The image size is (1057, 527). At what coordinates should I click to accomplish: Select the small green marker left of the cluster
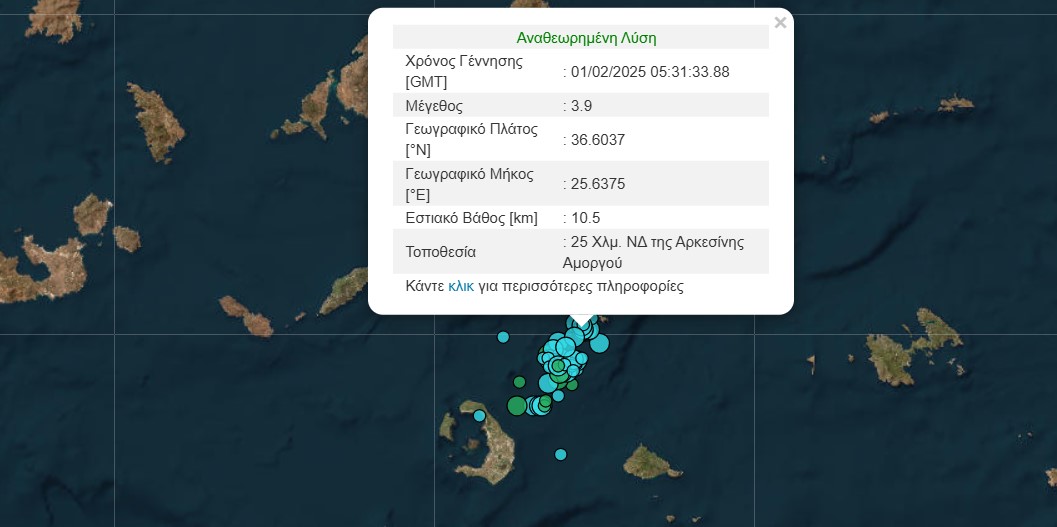519,381
